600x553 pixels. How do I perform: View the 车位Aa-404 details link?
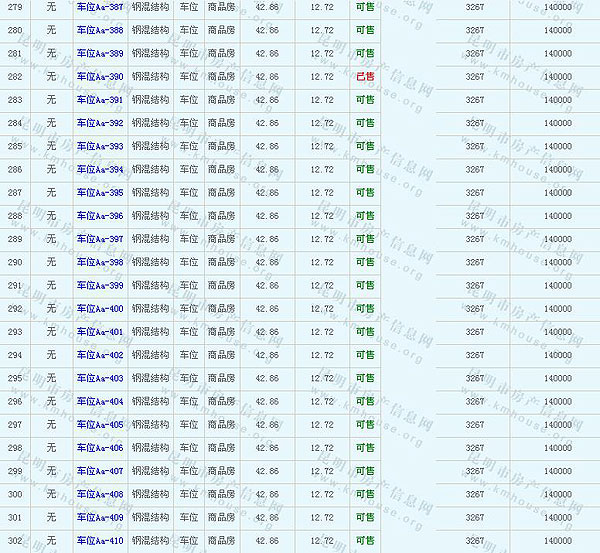[x=100, y=402]
